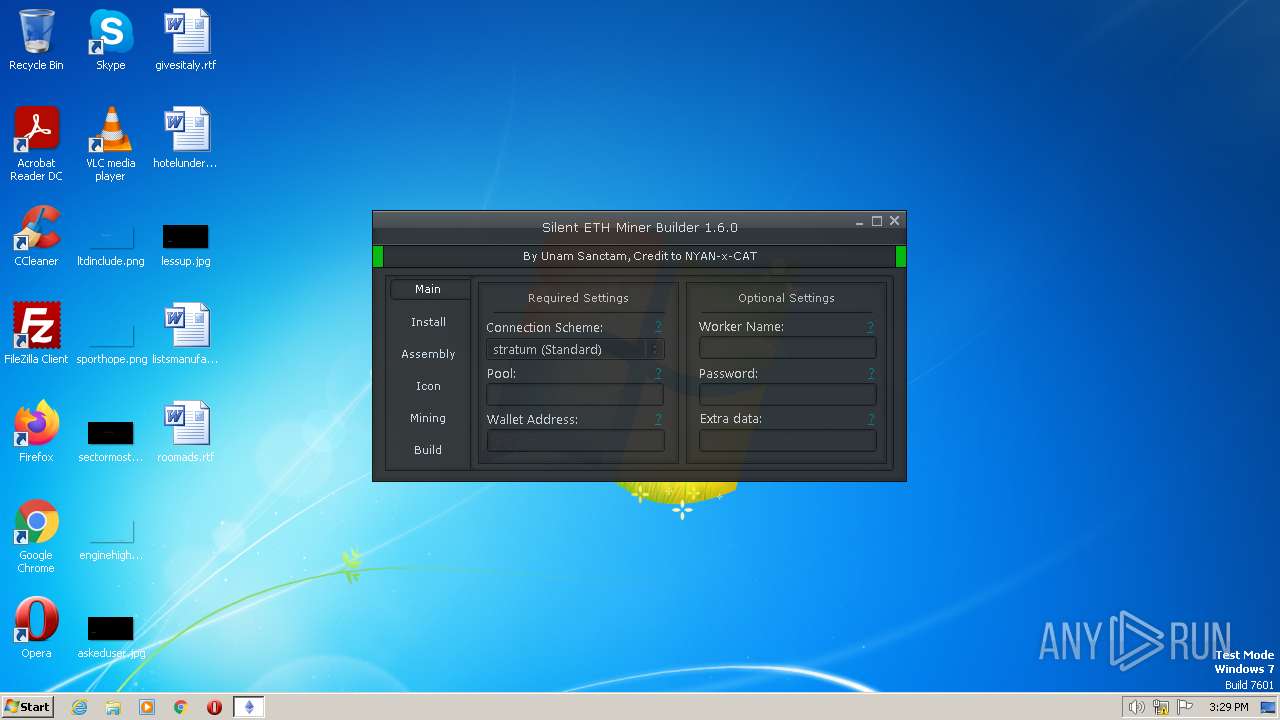Launch FileZilla Client shortcut

[x=36, y=334]
